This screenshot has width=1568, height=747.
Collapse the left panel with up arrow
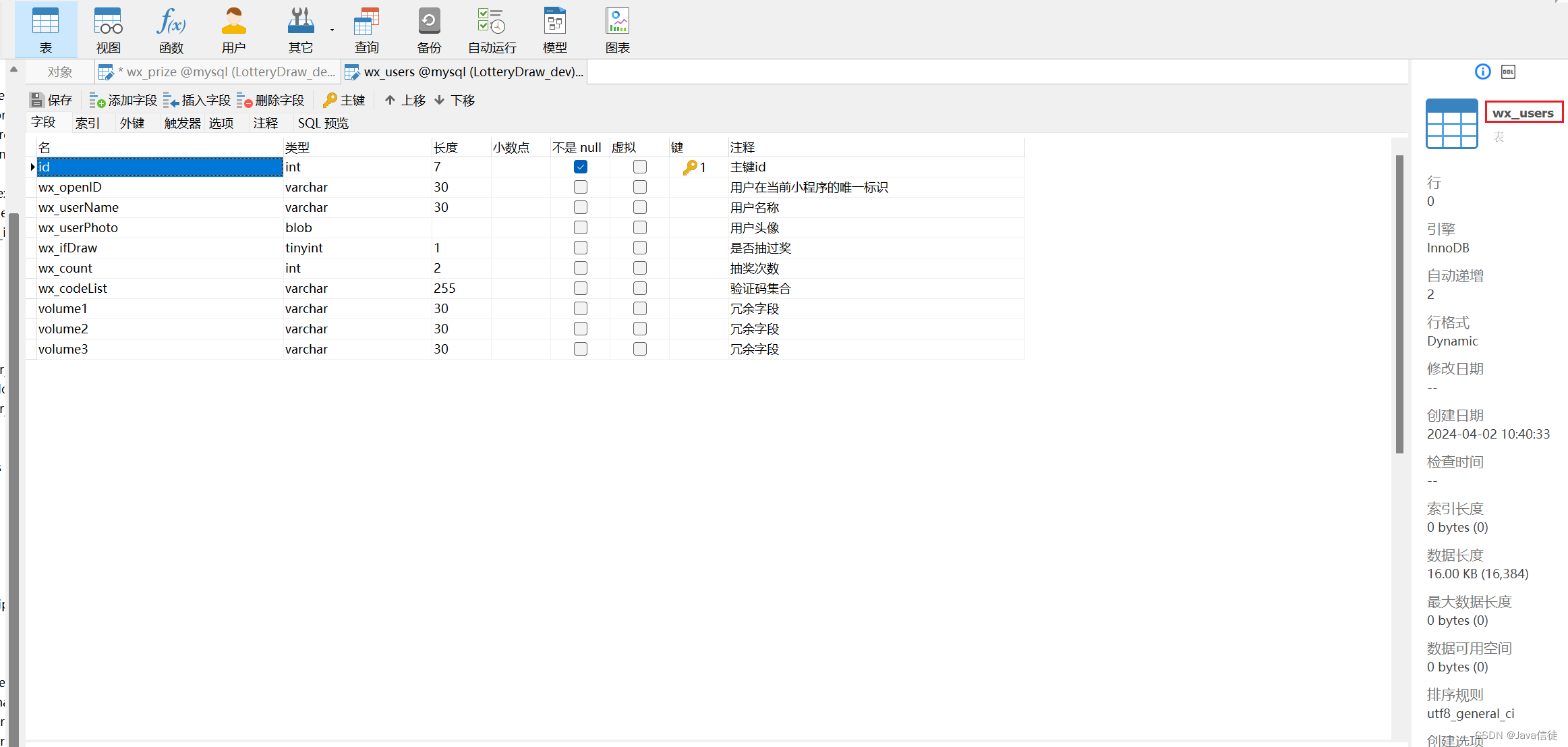[x=13, y=70]
